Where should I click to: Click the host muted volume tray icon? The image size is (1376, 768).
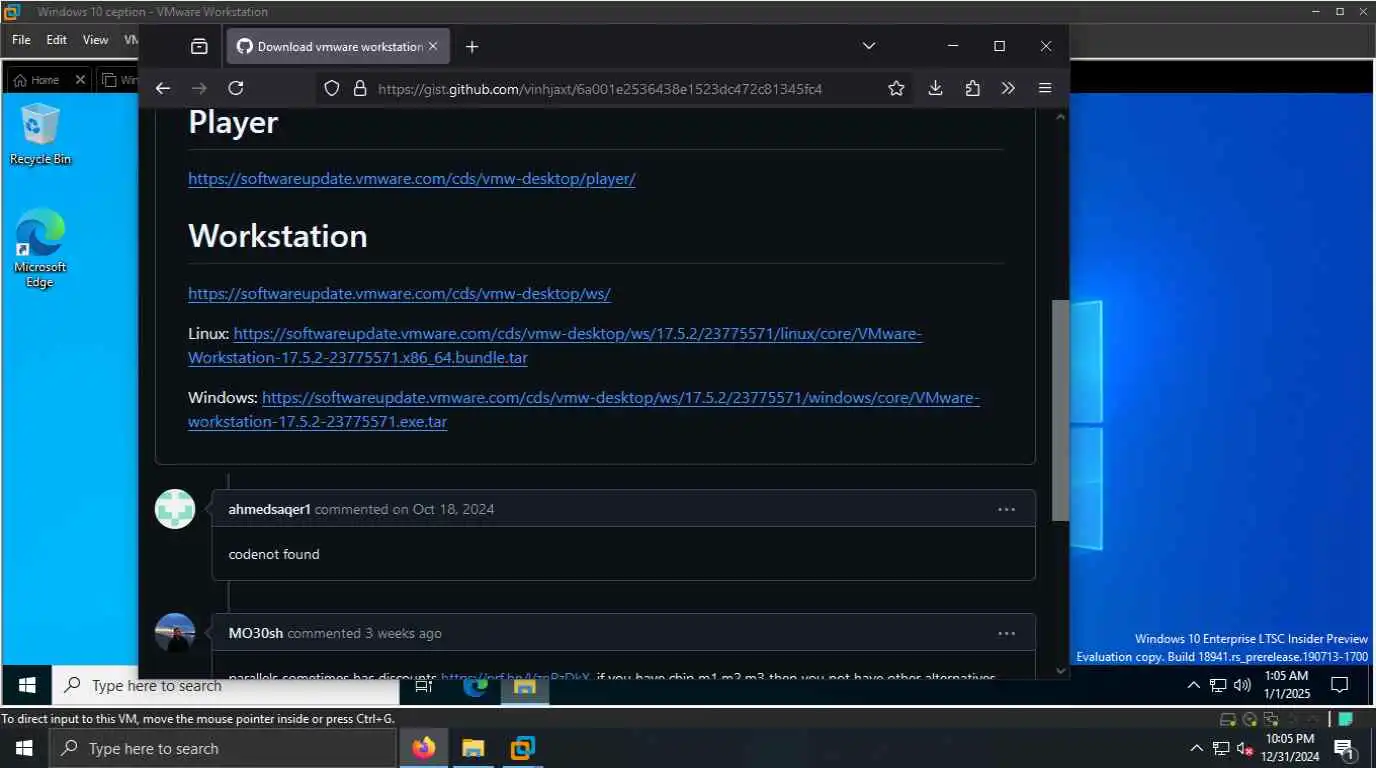(1246, 748)
